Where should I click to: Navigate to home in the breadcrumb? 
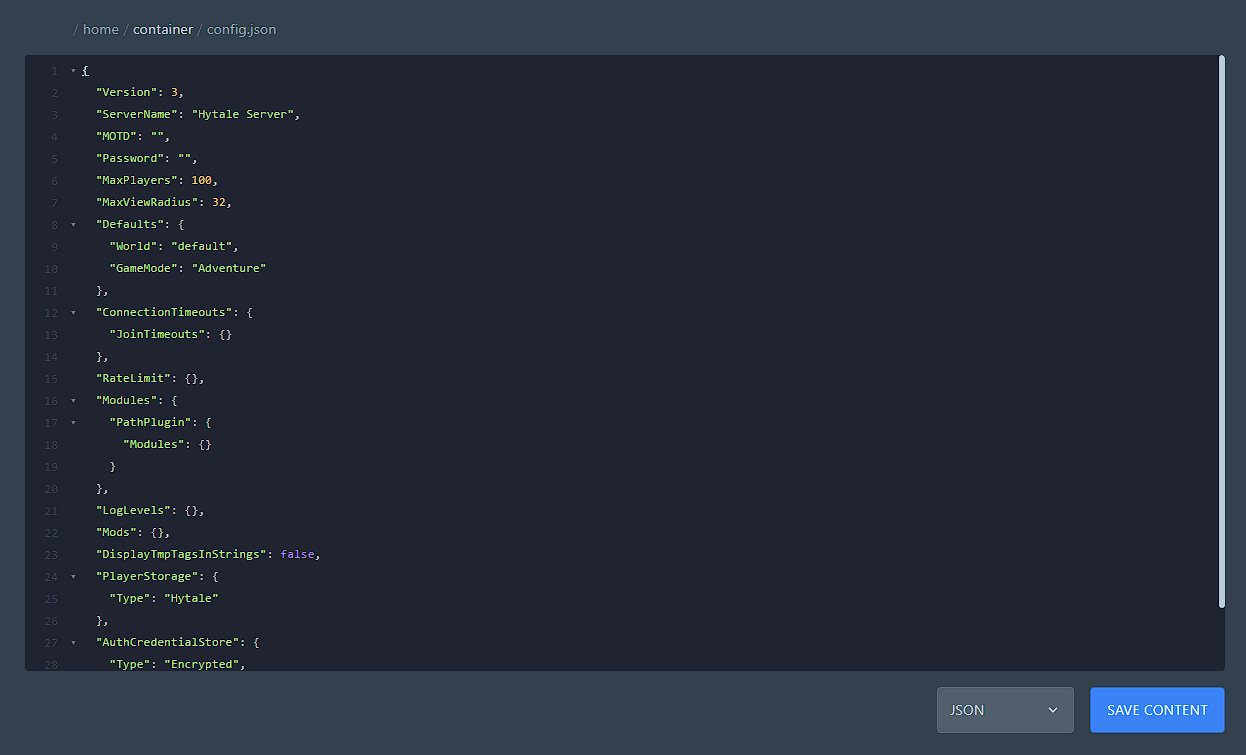[x=100, y=29]
